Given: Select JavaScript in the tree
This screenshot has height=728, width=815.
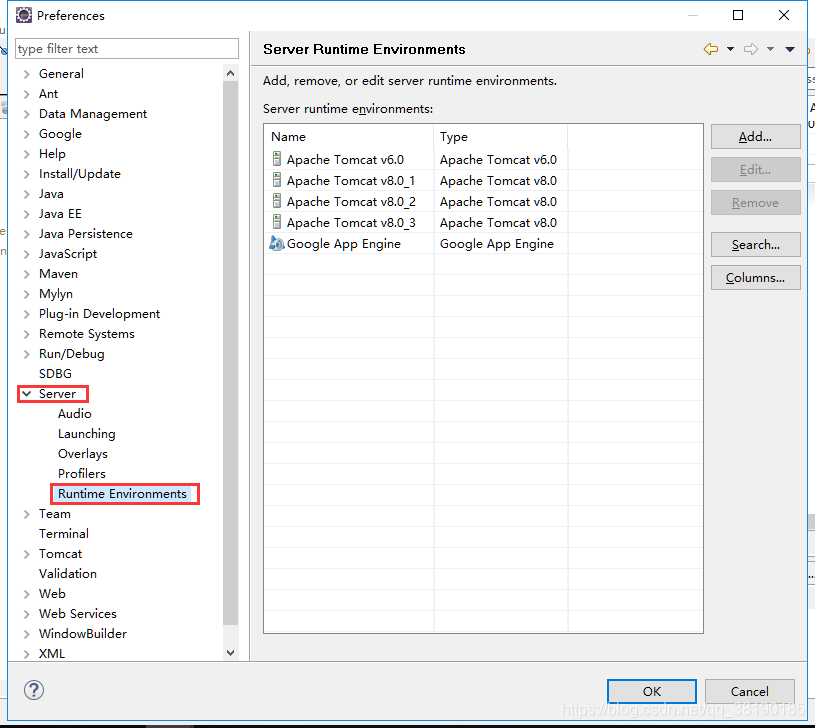Looking at the screenshot, I should 68,254.
